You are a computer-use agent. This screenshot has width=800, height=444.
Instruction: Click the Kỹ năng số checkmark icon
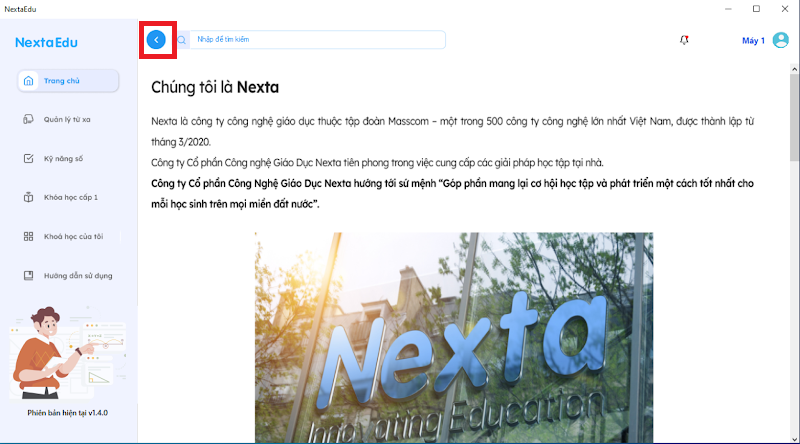click(x=29, y=159)
